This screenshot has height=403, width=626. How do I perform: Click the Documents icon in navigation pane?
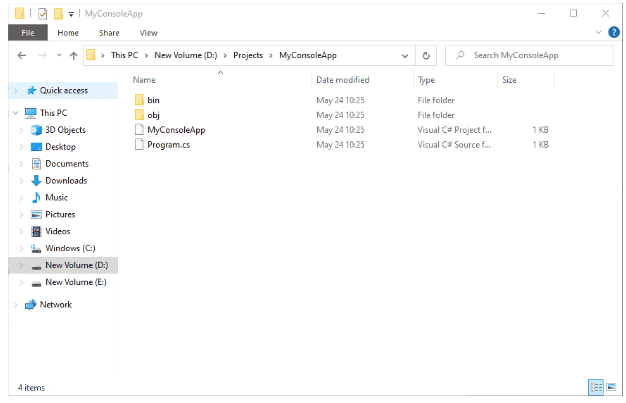click(x=36, y=164)
